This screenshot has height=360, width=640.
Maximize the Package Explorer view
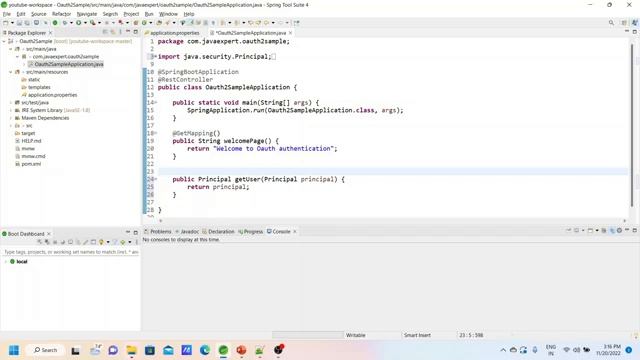136,32
